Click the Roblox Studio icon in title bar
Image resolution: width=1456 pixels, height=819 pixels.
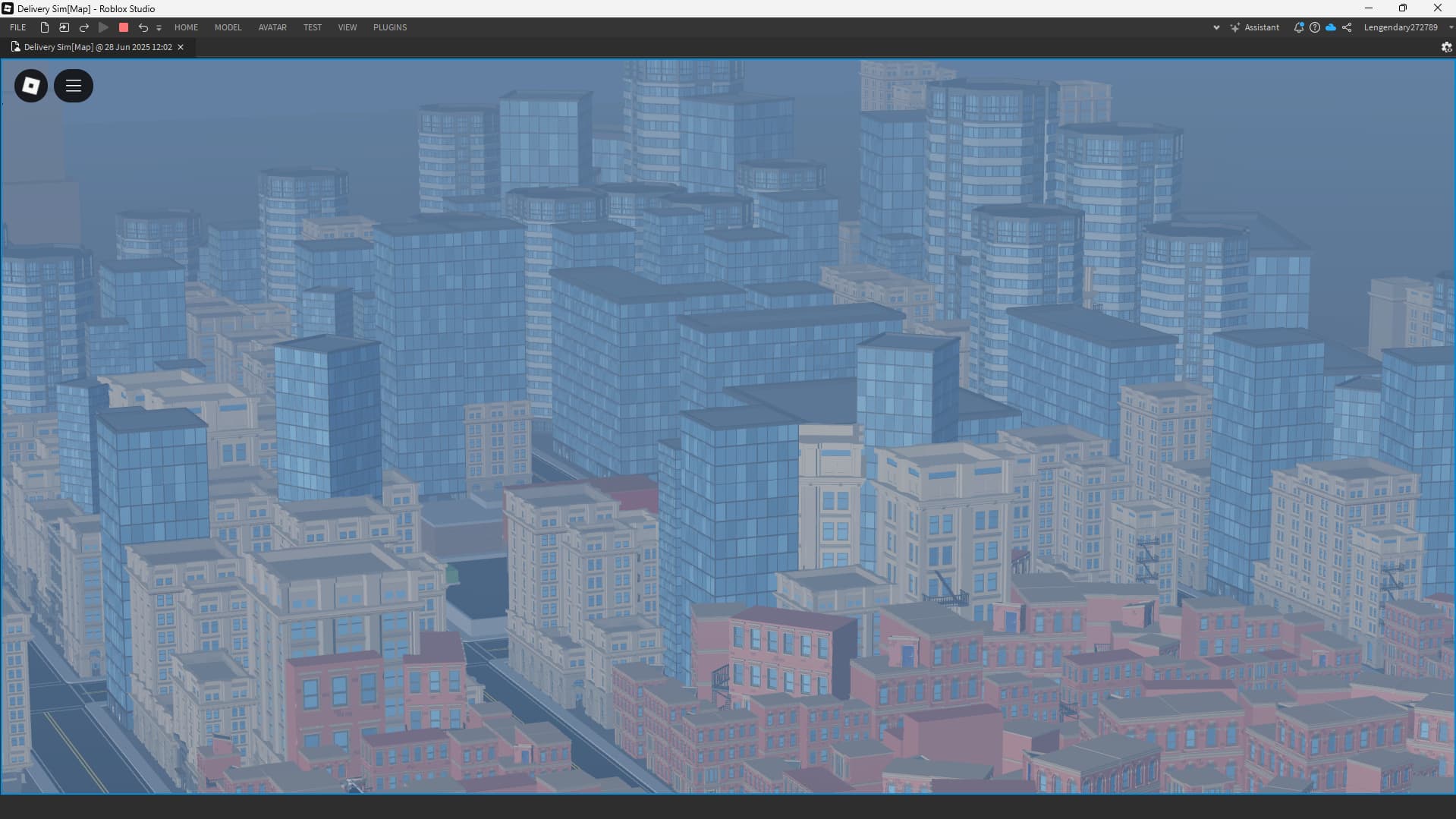point(8,8)
